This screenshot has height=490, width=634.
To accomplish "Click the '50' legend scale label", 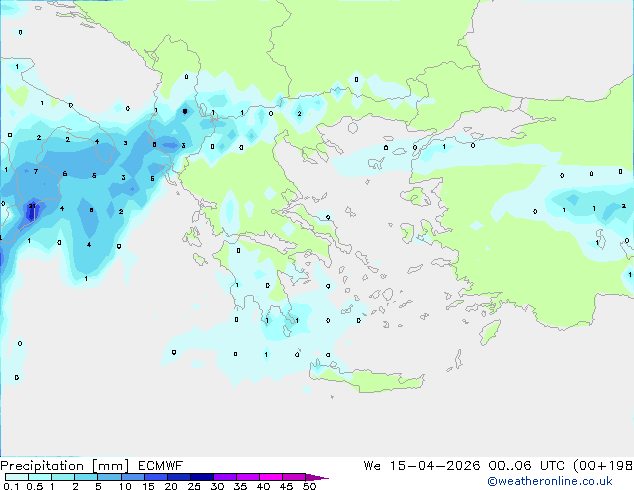I will pos(310,486).
